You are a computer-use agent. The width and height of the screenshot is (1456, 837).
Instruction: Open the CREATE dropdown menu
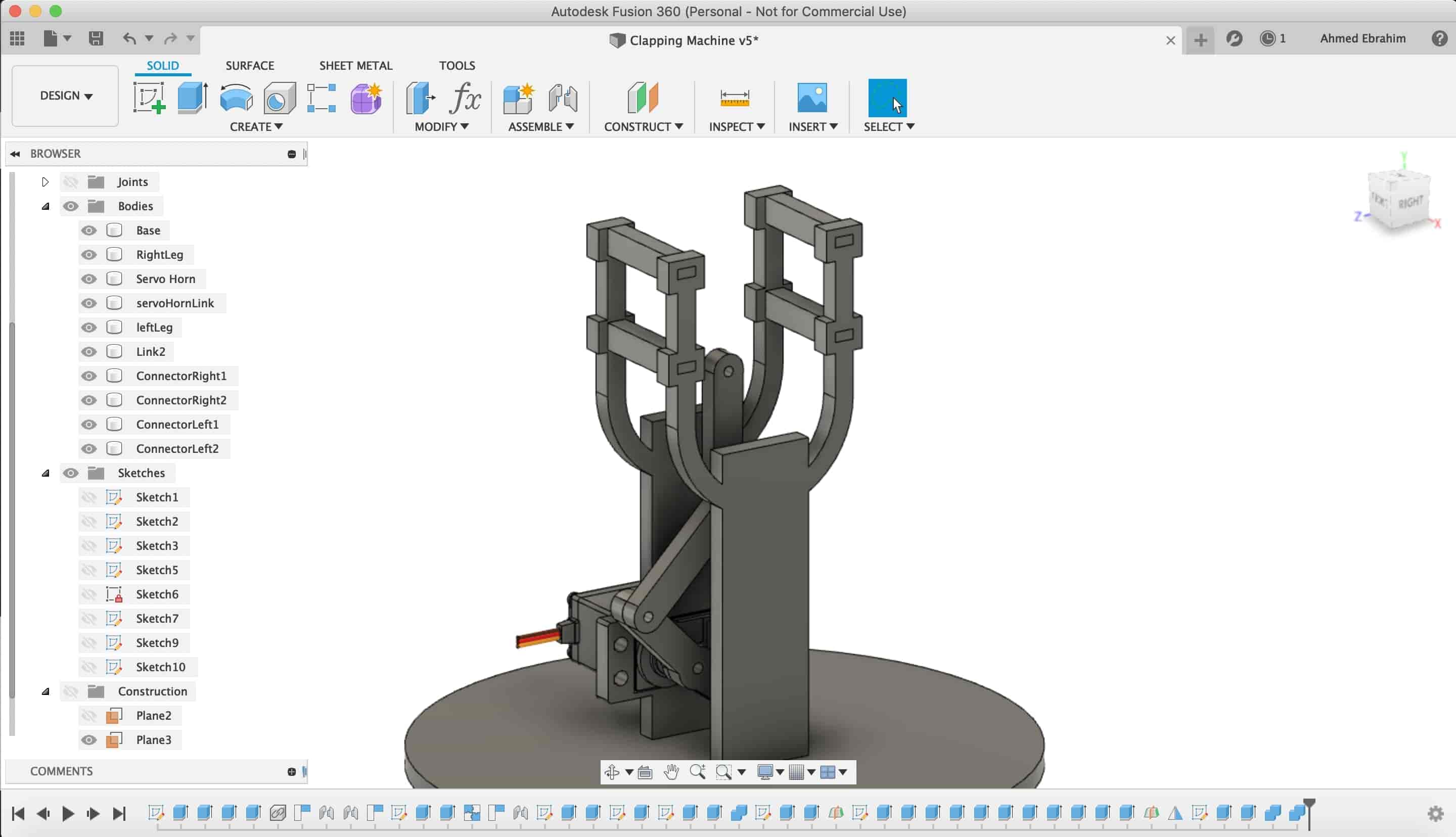point(256,126)
